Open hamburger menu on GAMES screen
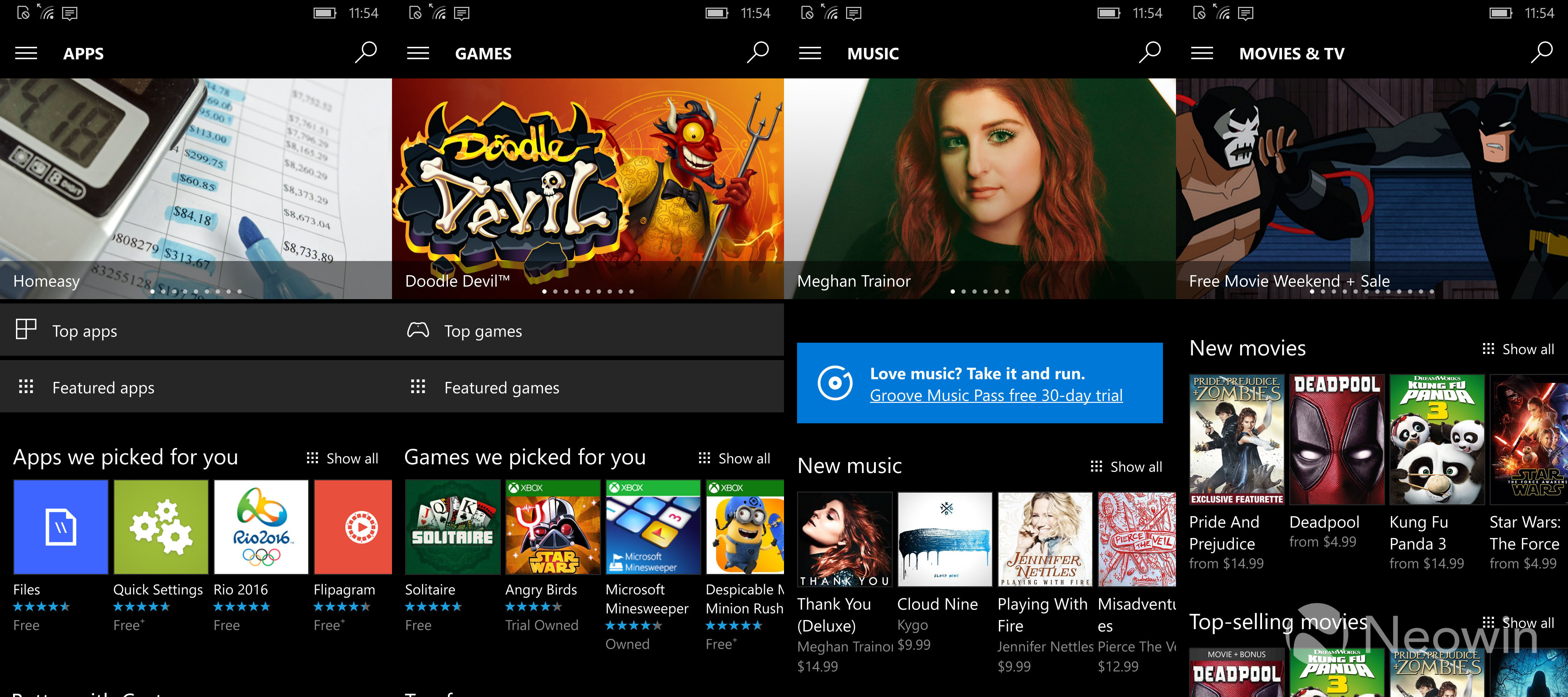This screenshot has width=1568, height=697. 418,53
